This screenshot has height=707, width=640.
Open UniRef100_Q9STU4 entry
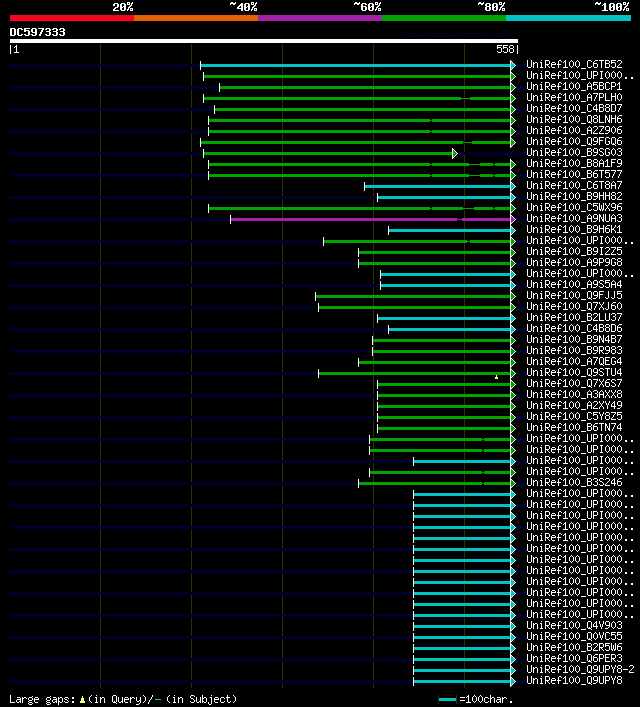pos(574,372)
